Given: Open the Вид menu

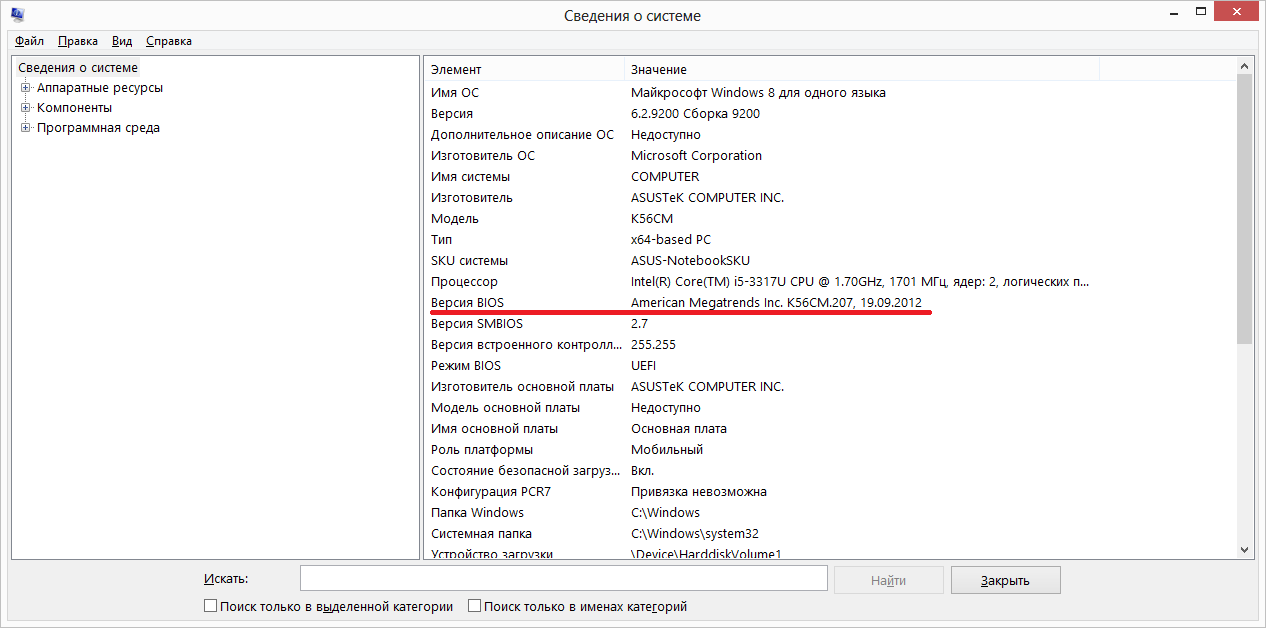Looking at the screenshot, I should tap(120, 41).
